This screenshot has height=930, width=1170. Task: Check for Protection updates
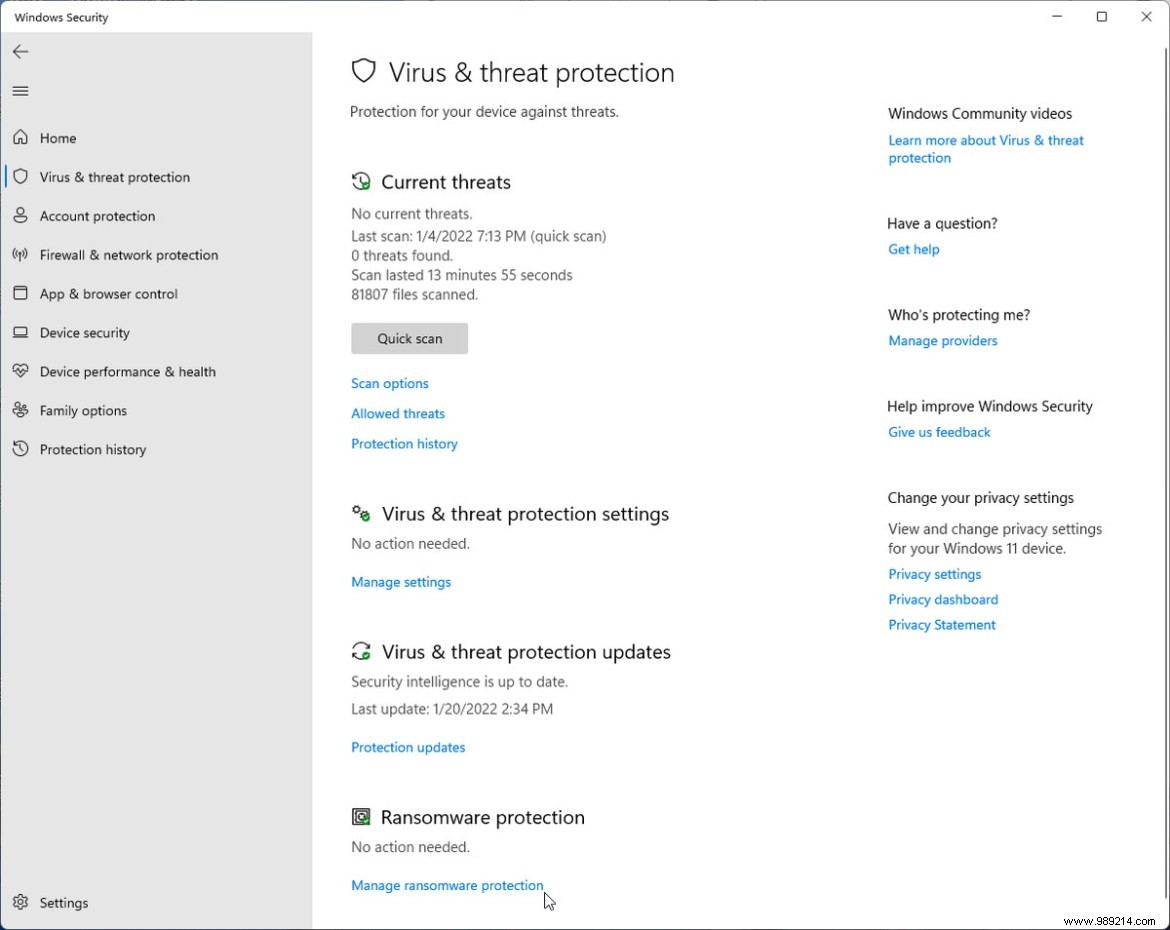coord(408,747)
